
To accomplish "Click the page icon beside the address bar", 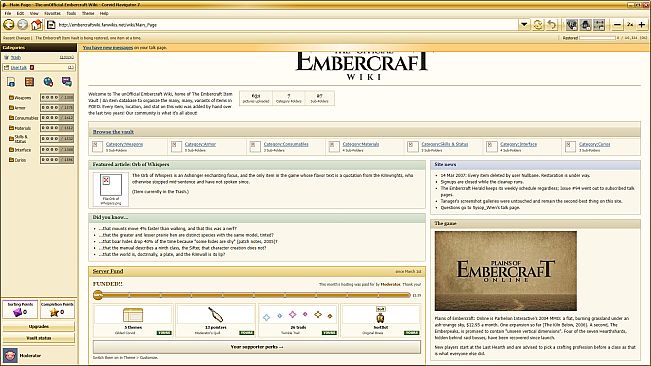I will (x=51, y=25).
